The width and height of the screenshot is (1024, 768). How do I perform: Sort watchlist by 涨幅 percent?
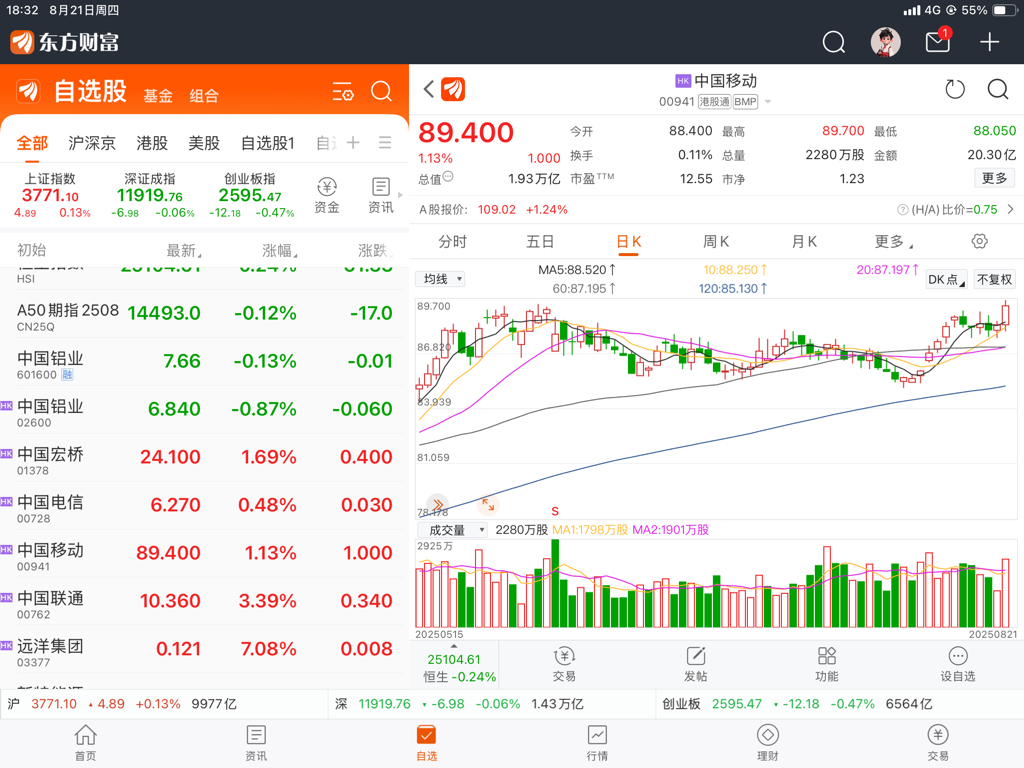tap(280, 250)
